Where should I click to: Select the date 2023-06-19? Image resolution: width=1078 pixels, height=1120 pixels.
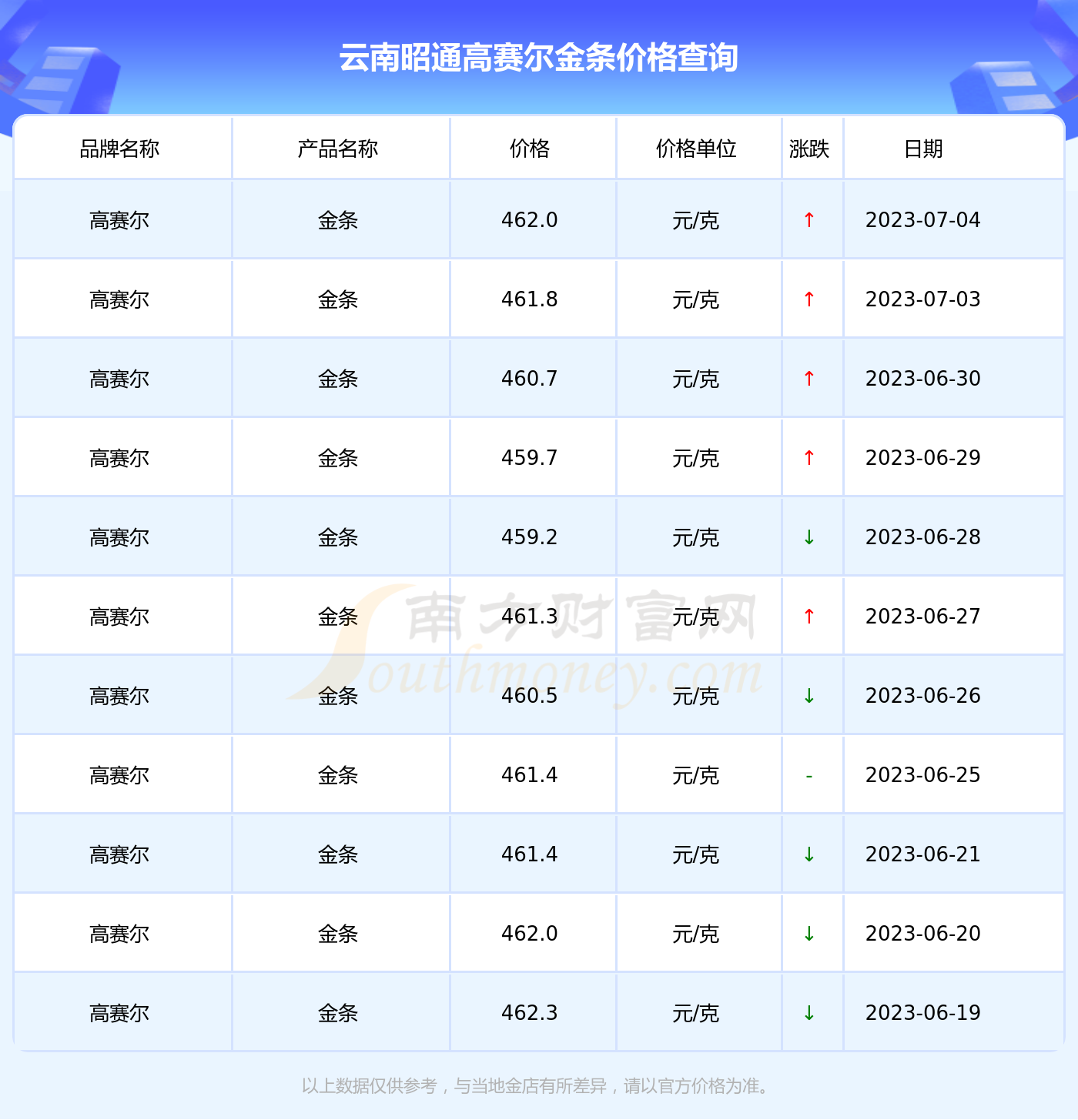tap(923, 1013)
